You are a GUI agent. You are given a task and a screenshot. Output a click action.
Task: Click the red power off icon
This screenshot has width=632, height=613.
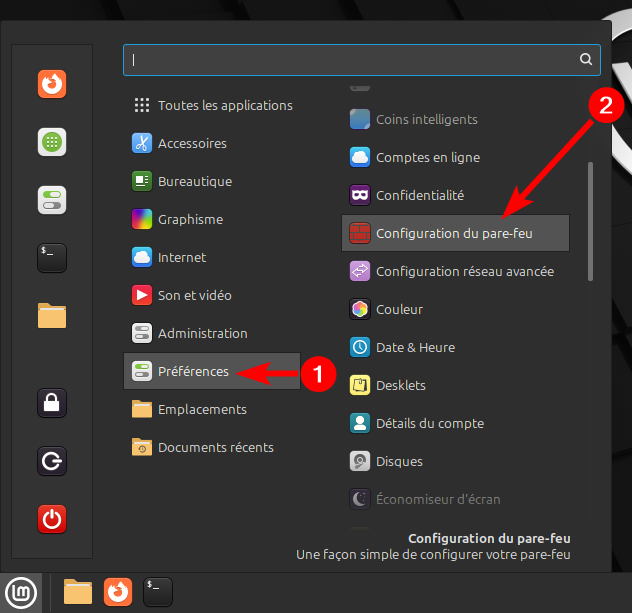52,519
